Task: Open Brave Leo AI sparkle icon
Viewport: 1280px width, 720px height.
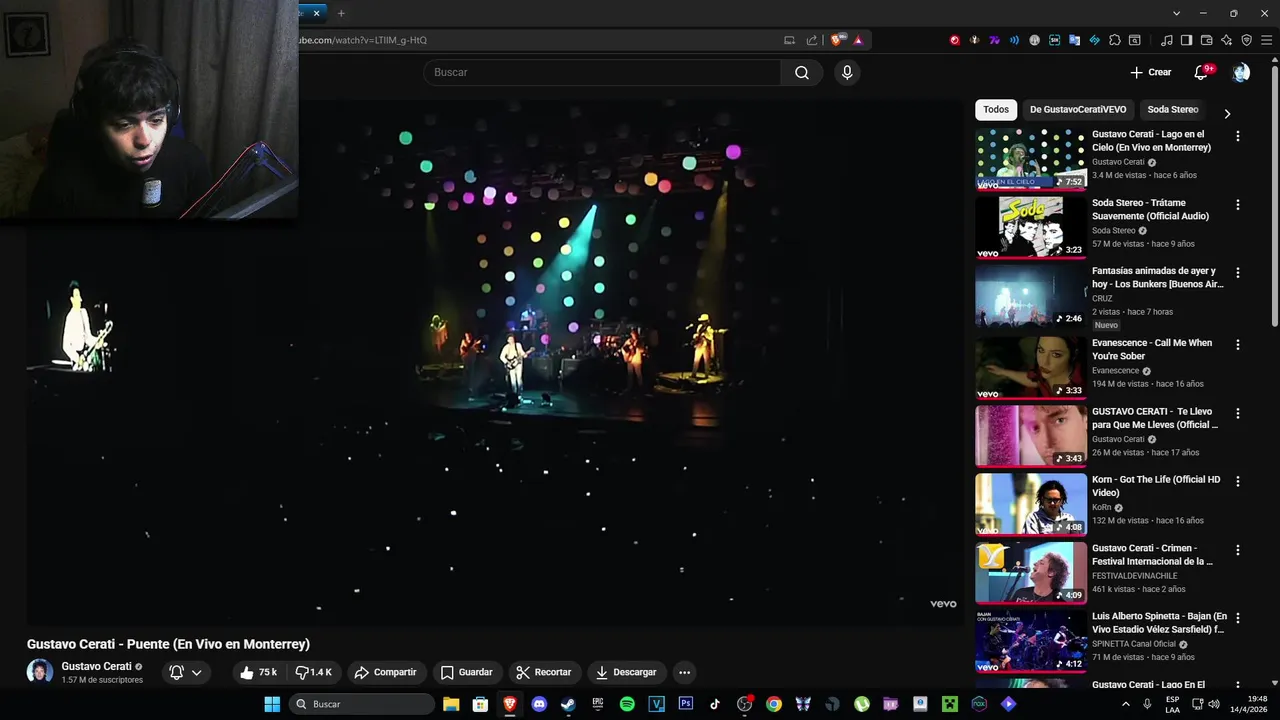Action: (x=1226, y=40)
